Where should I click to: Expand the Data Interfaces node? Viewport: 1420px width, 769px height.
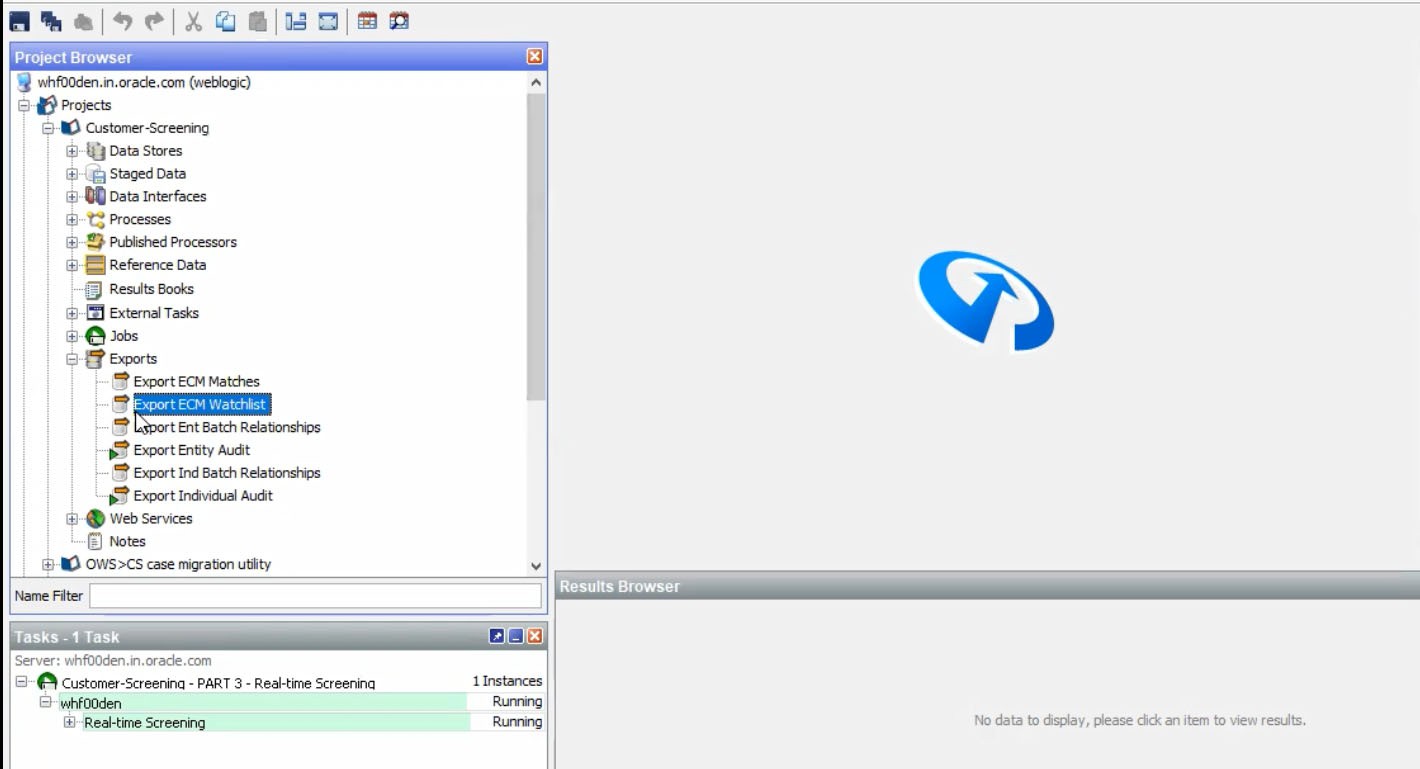click(x=72, y=197)
